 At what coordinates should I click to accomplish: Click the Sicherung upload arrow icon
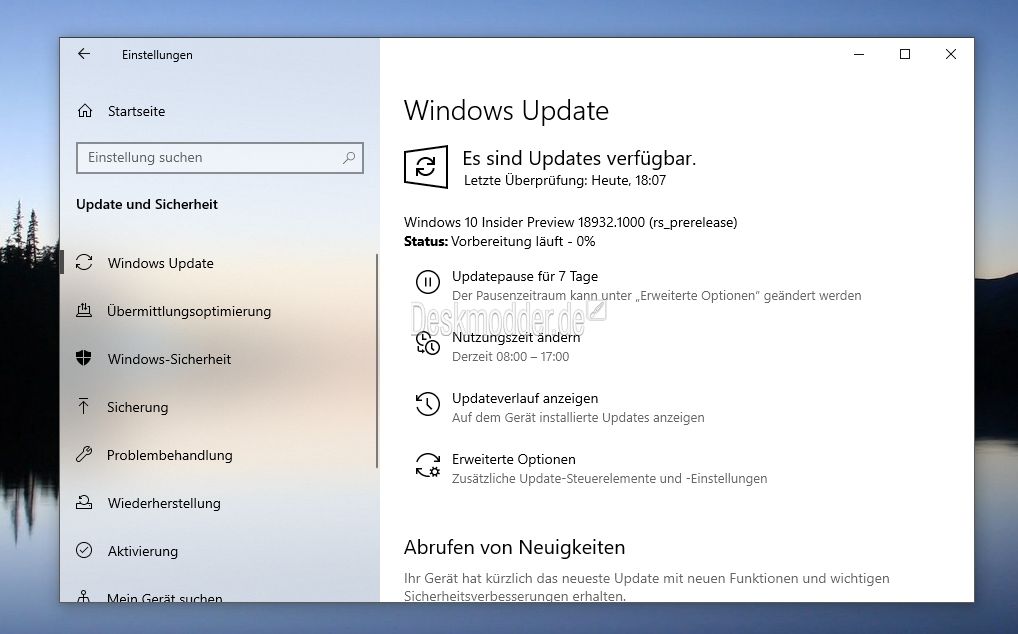click(x=84, y=406)
